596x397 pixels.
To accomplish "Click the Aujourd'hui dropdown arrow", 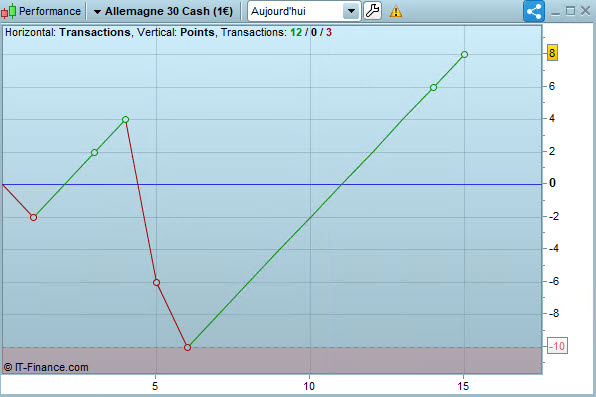I will [351, 11].
